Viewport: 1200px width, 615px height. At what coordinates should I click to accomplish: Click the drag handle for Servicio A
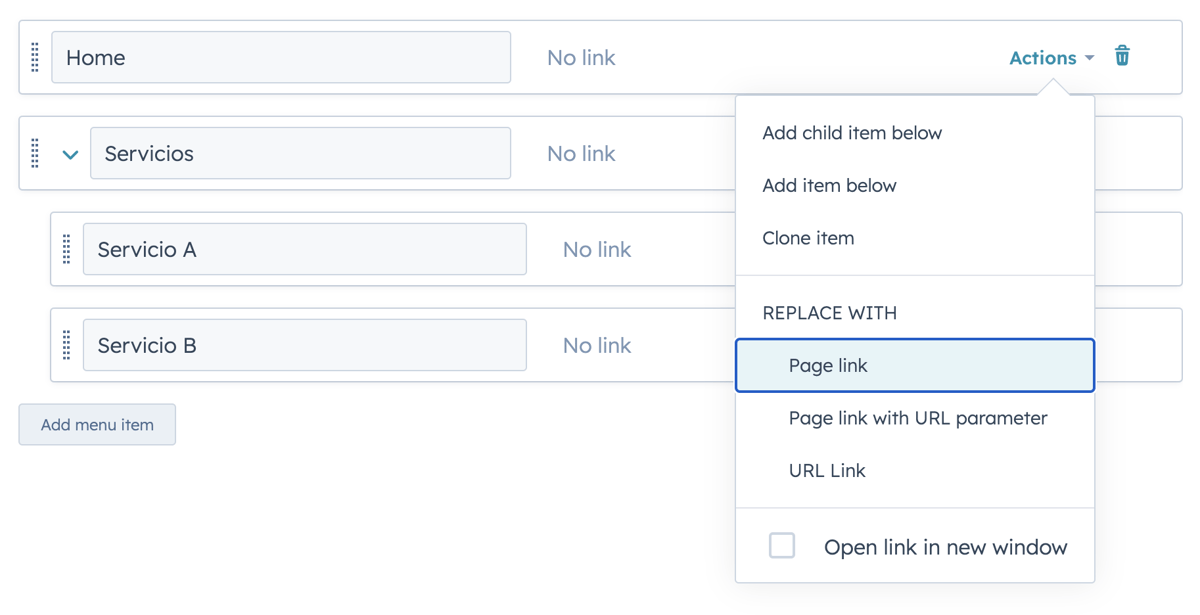(x=66, y=249)
